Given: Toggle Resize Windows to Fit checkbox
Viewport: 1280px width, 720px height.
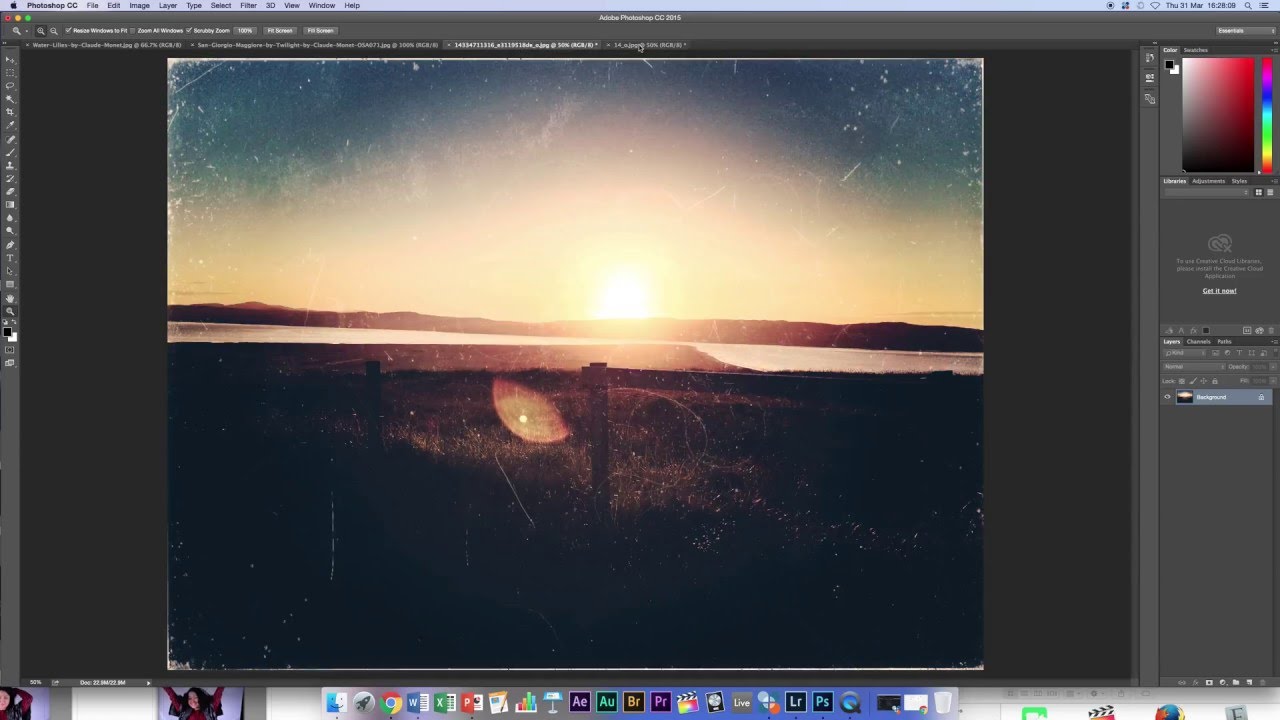Looking at the screenshot, I should pyautogui.click(x=68, y=31).
